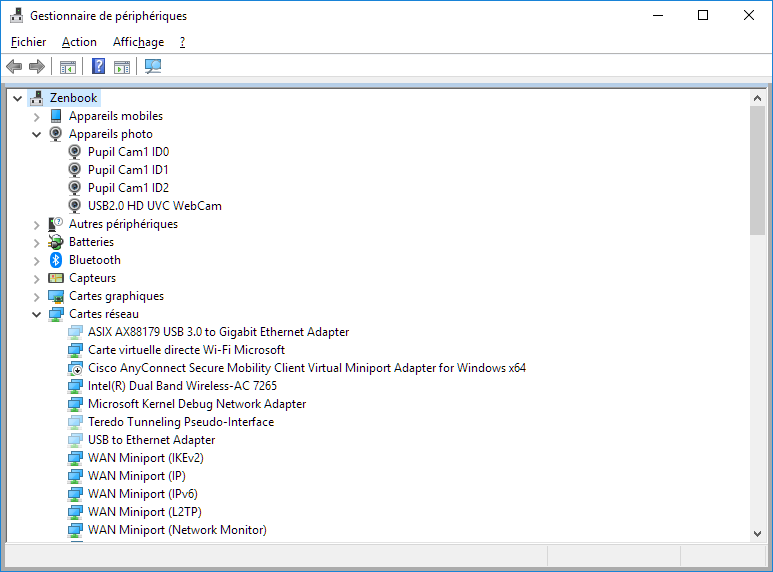Collapse the Appareils photo category
This screenshot has width=773, height=572.
pyautogui.click(x=36, y=135)
